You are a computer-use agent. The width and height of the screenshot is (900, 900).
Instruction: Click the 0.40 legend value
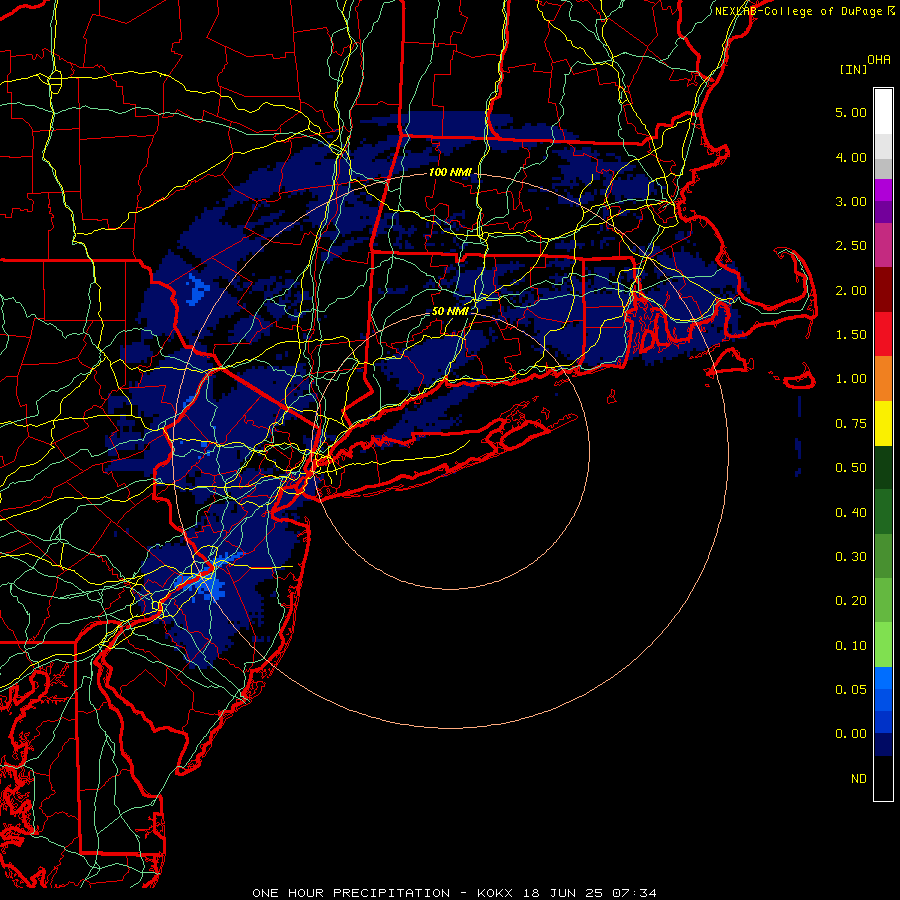[851, 513]
